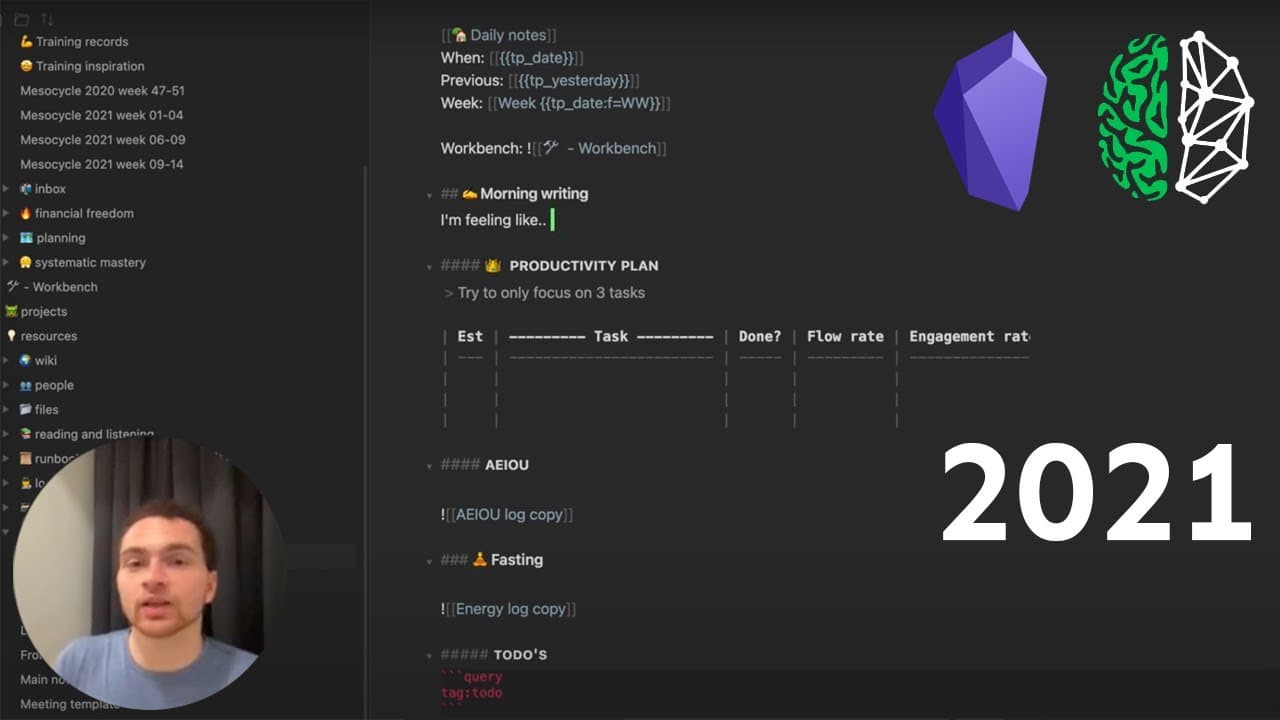Click the "Try to only focus on 3 tasks" quote
The height and width of the screenshot is (720, 1280).
pyautogui.click(x=551, y=293)
